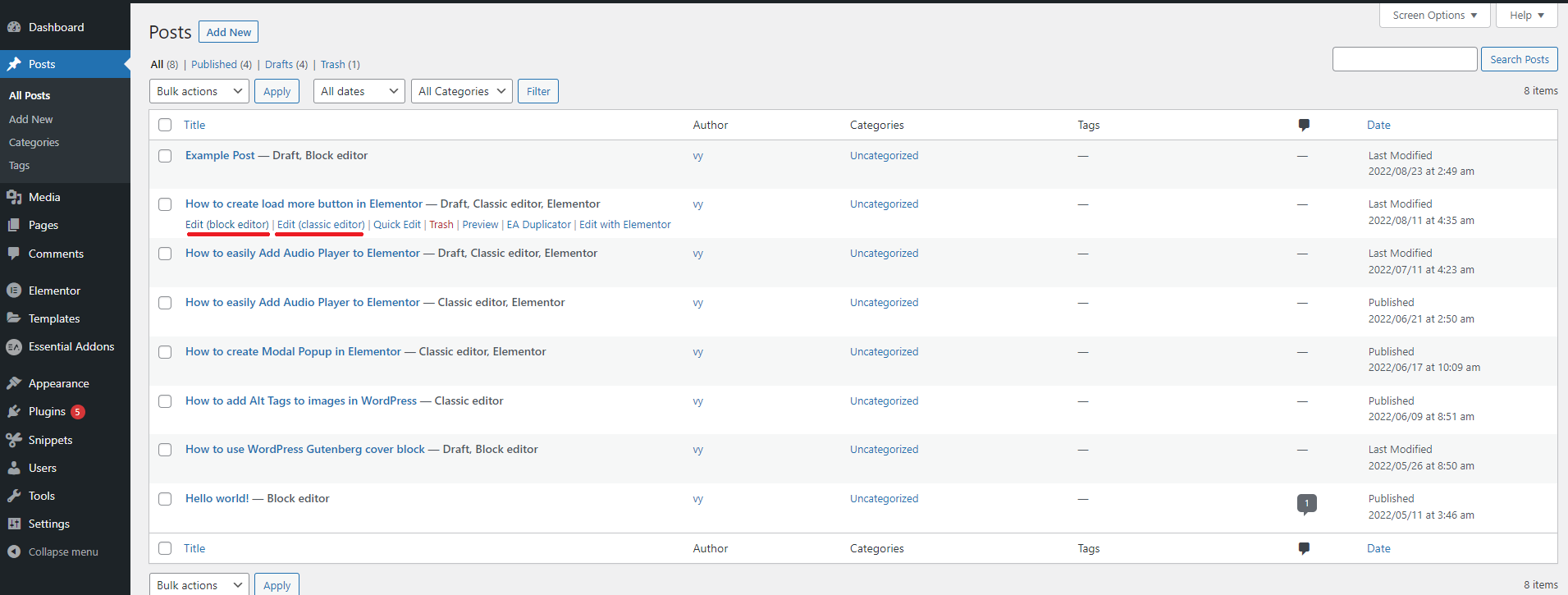Sort by comments icon in table header
Viewport: 1568px width, 595px height.
[x=1304, y=125]
